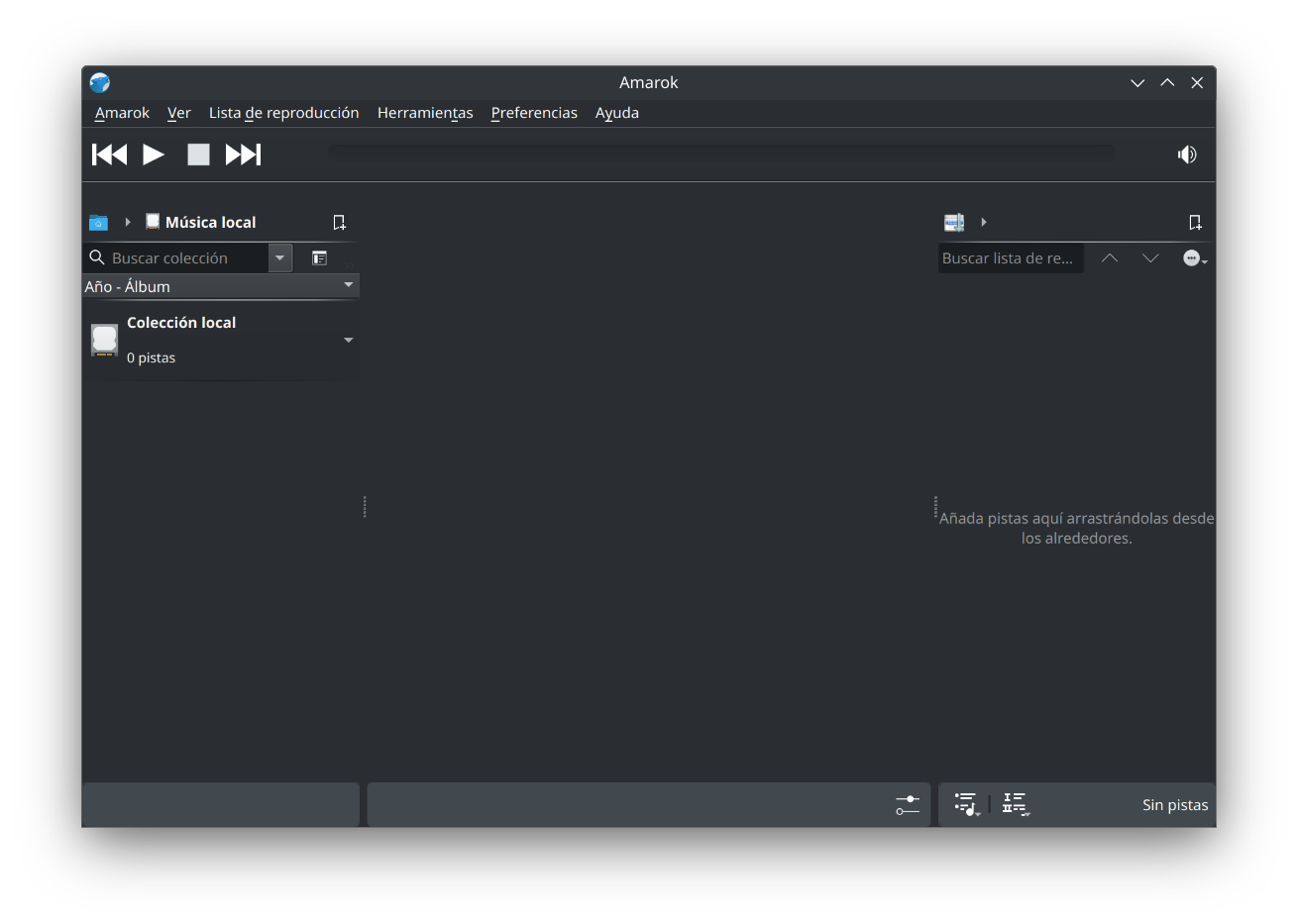
Task: Stop playback with the stop button
Action: (198, 154)
